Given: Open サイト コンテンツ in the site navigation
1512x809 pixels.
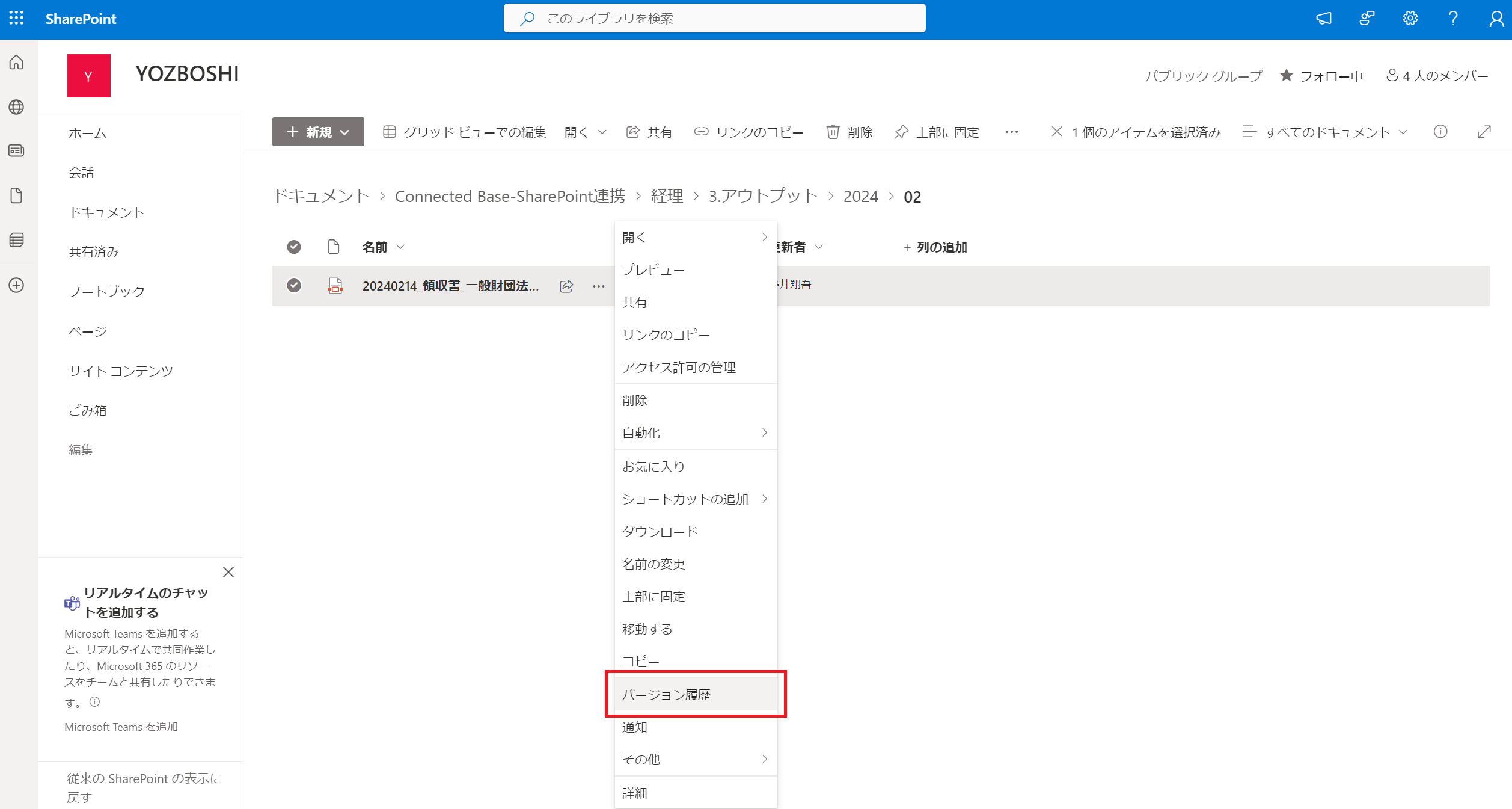Looking at the screenshot, I should [x=121, y=371].
